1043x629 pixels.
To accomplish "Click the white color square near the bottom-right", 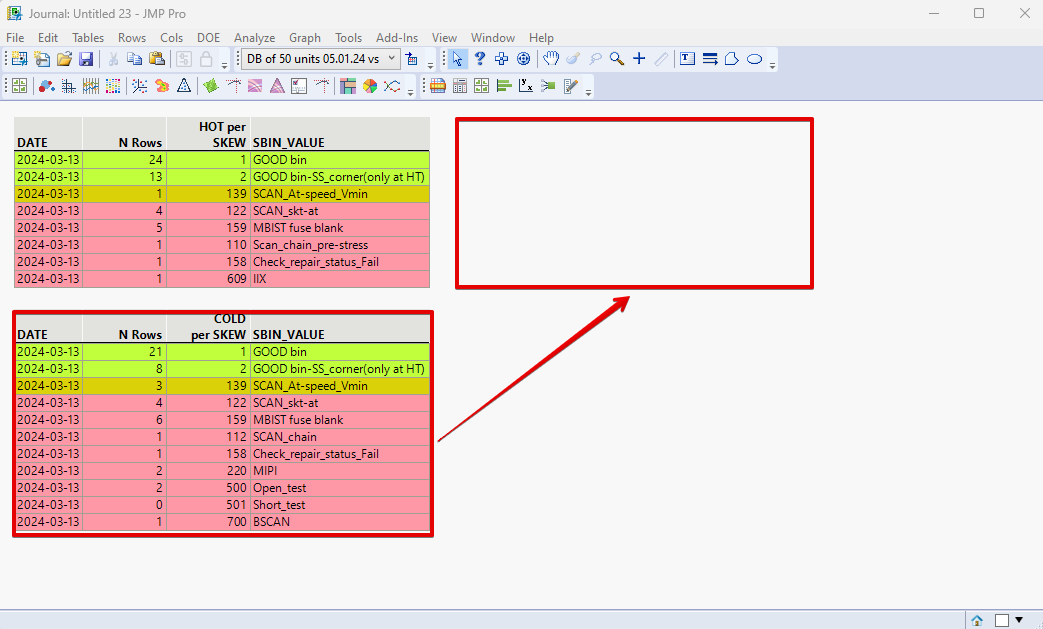I will (1003, 620).
